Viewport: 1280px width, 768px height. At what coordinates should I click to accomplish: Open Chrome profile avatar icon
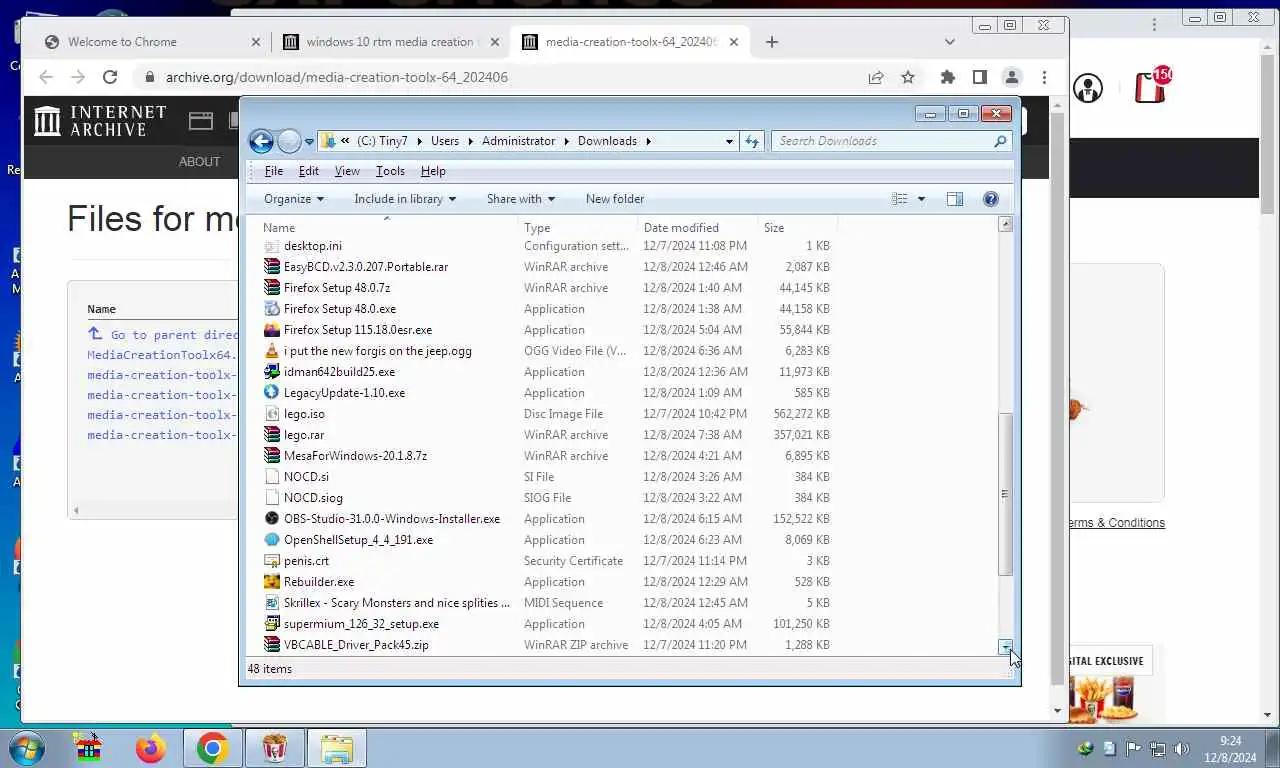coord(1012,77)
